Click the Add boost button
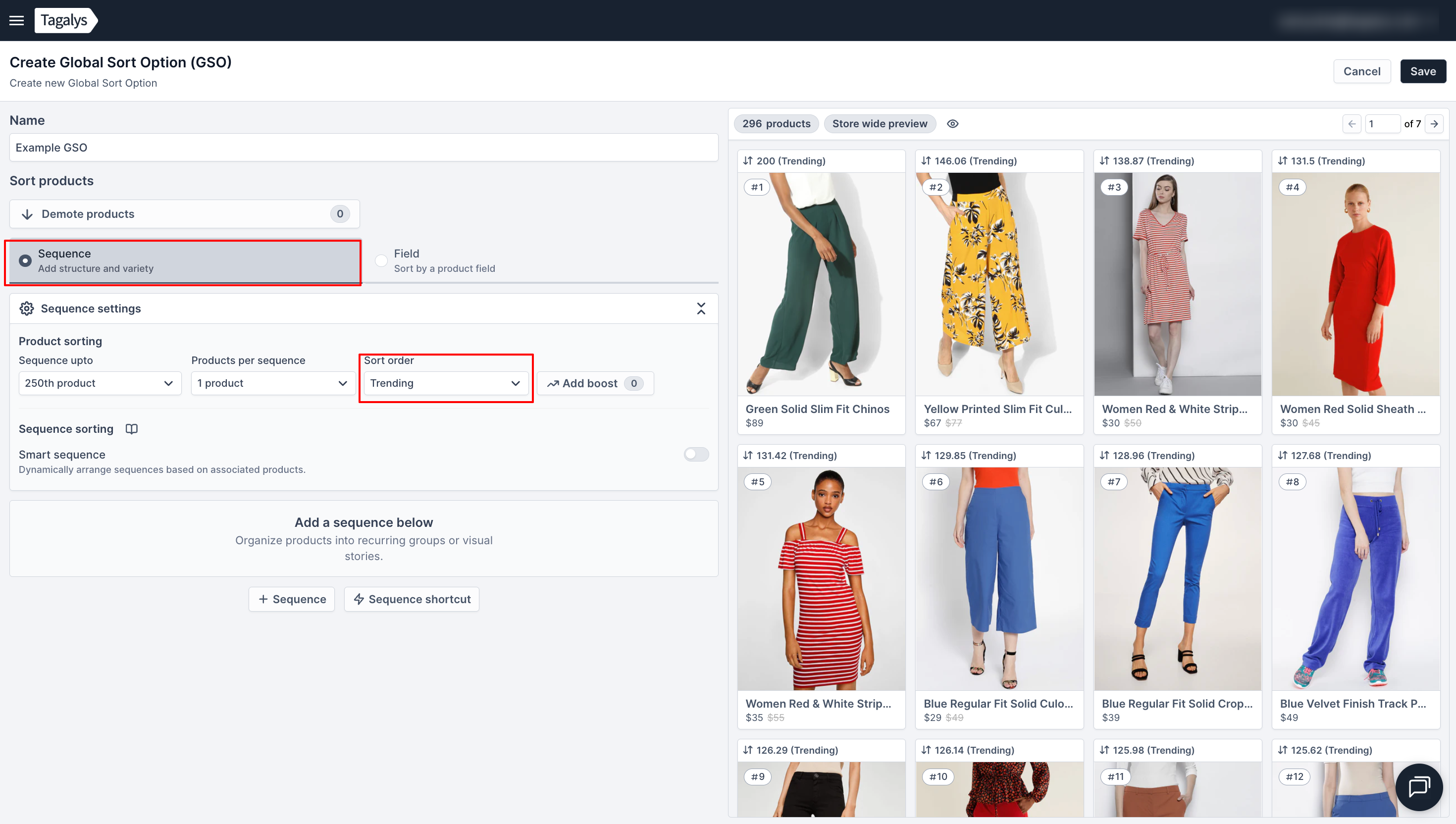The image size is (1456, 824). (595, 383)
